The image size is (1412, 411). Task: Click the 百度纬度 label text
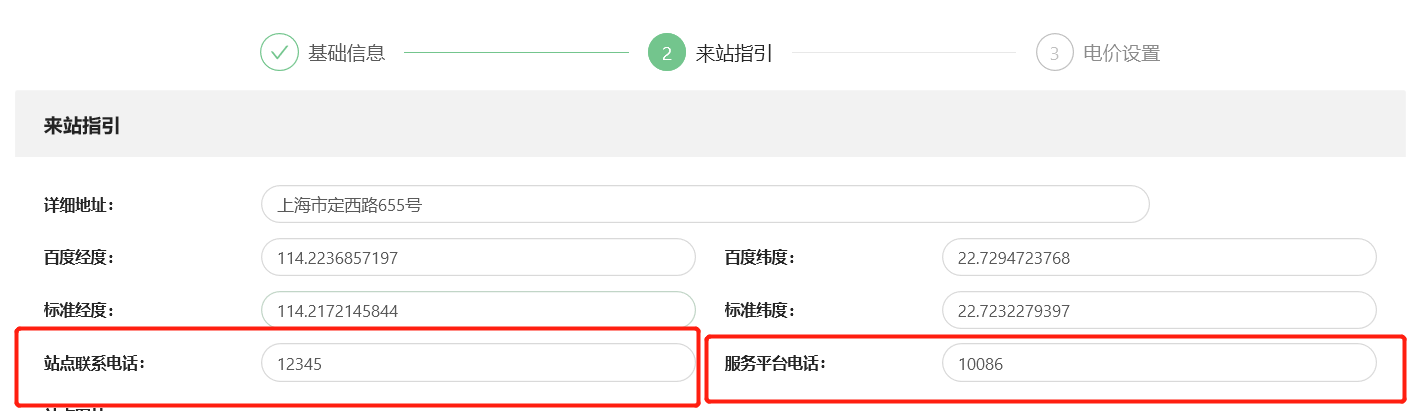tap(760, 258)
